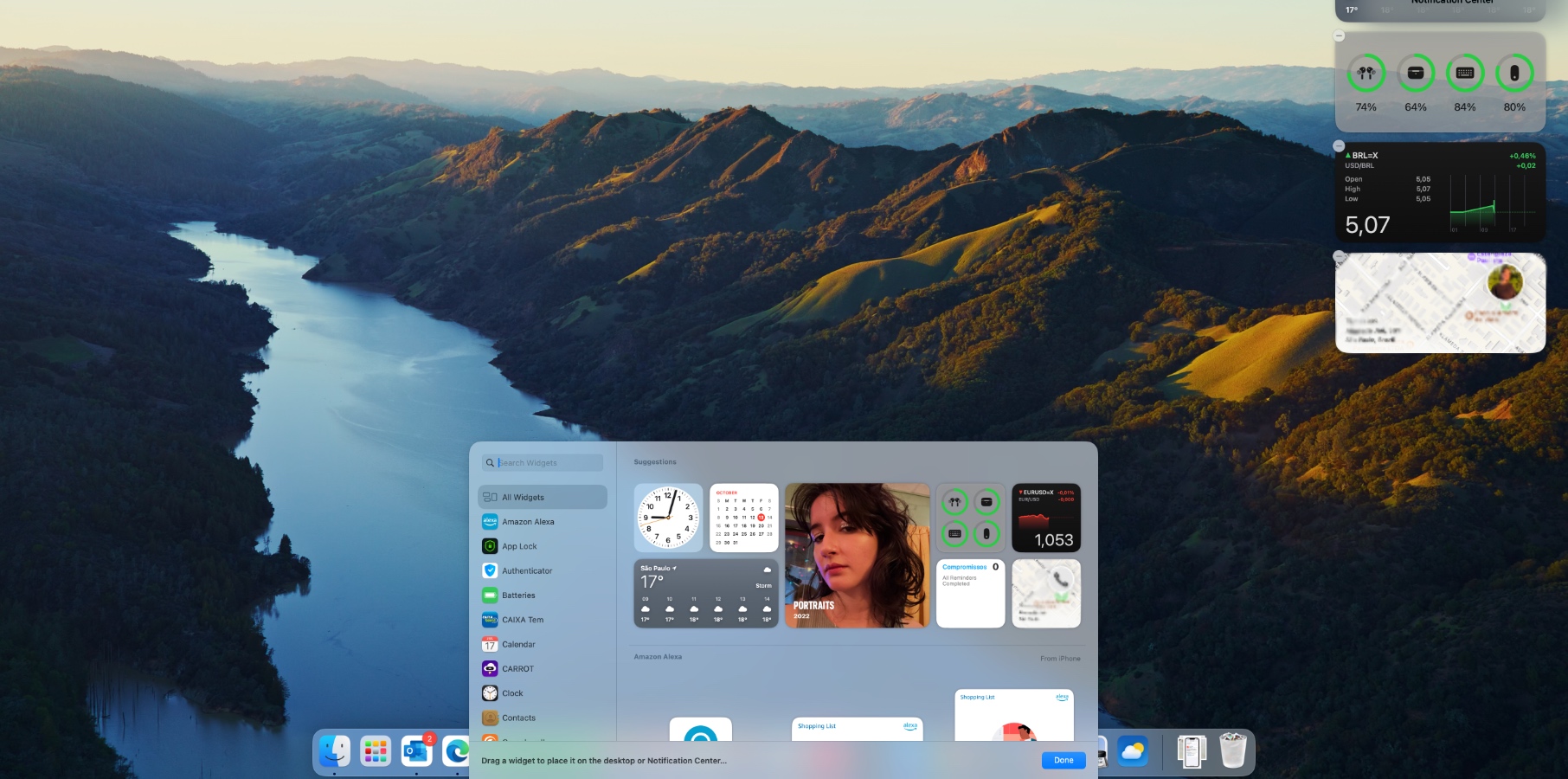The image size is (1568, 779).
Task: Remove the batteries widget from Notification Center
Action: click(x=1340, y=36)
